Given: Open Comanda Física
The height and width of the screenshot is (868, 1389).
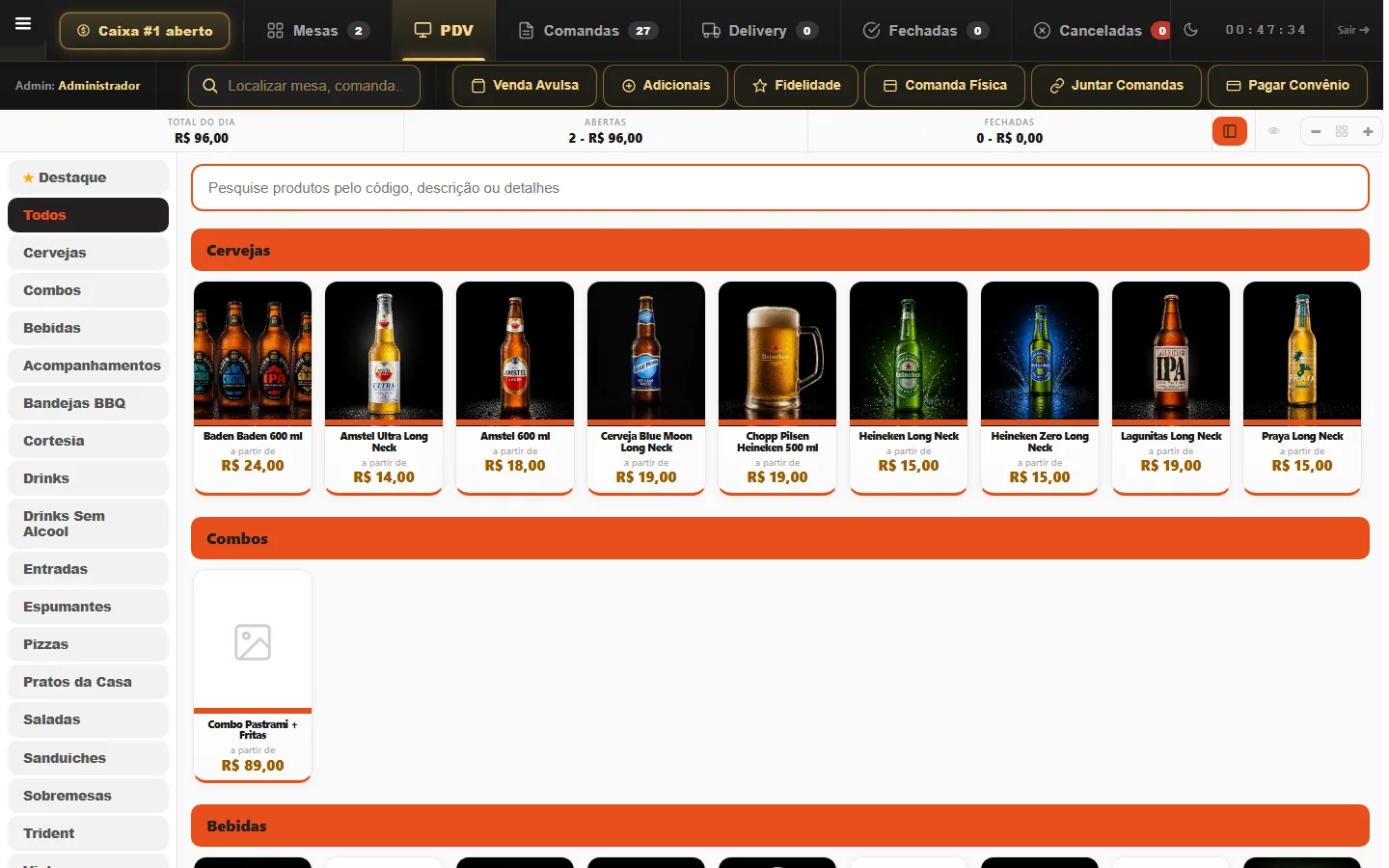Looking at the screenshot, I should coord(945,86).
